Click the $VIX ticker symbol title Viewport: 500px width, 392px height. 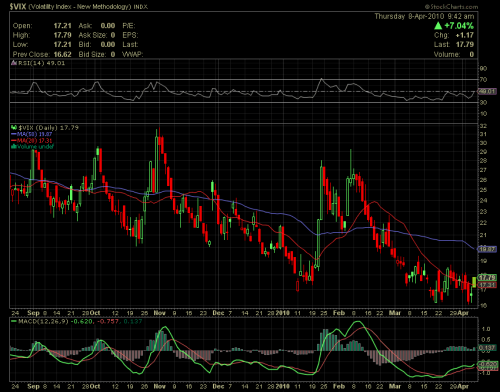[18, 6]
